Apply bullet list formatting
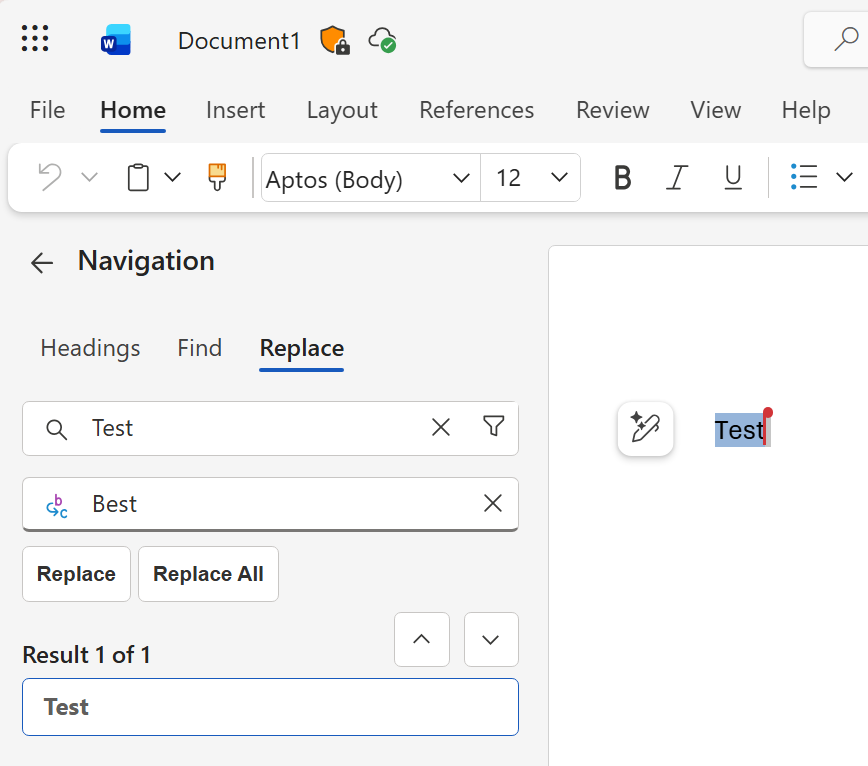This screenshot has height=766, width=868. pyautogui.click(x=804, y=177)
